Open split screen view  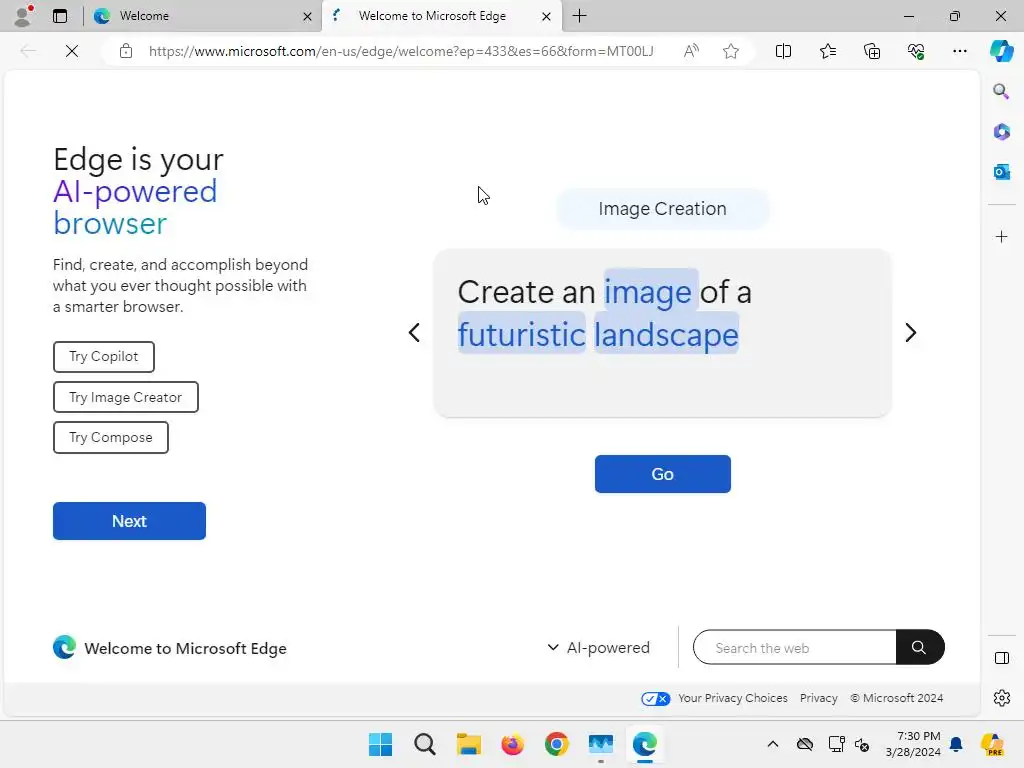coord(783,51)
